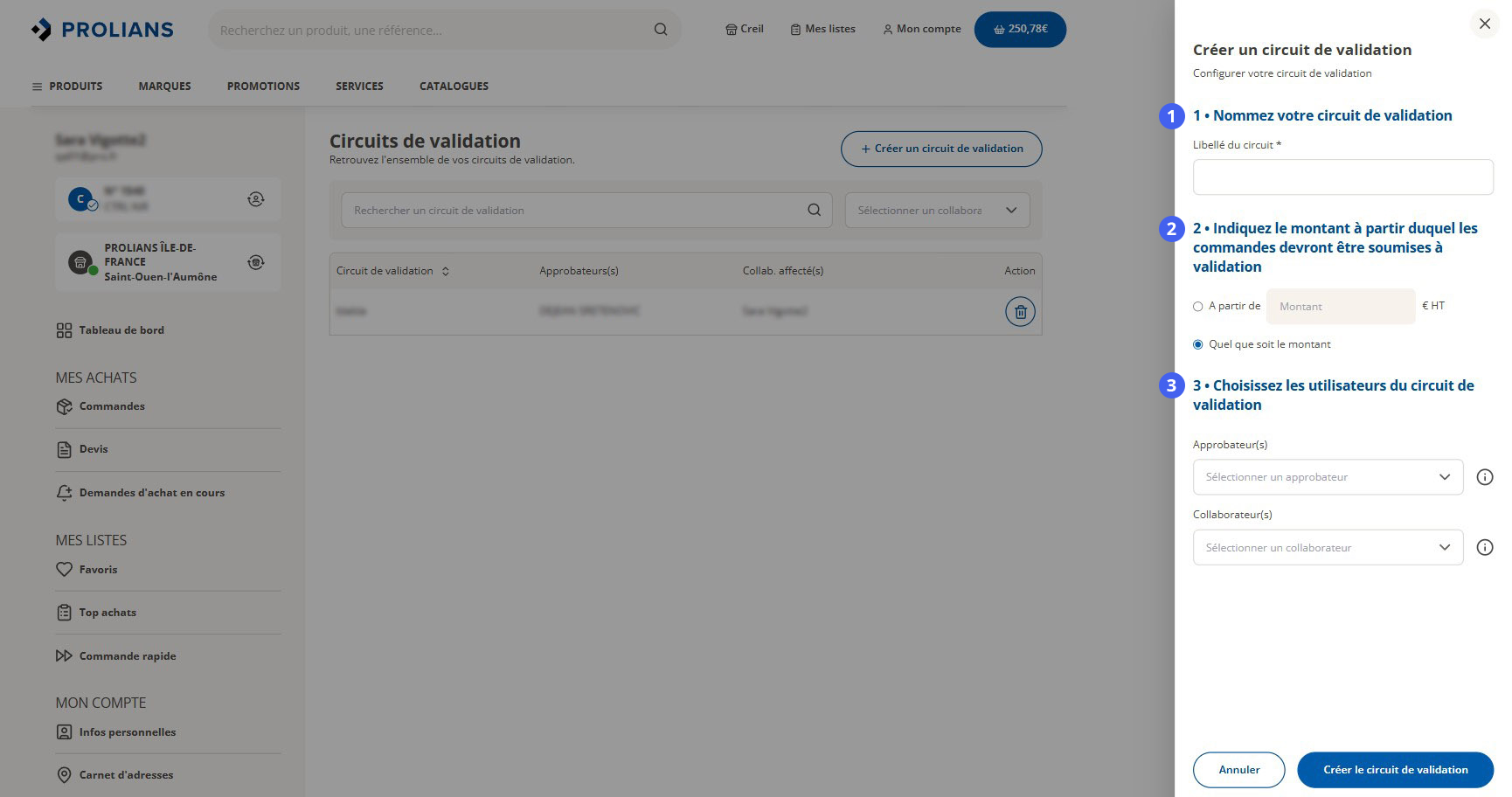Click the trash icon in the circuit row

click(1020, 312)
